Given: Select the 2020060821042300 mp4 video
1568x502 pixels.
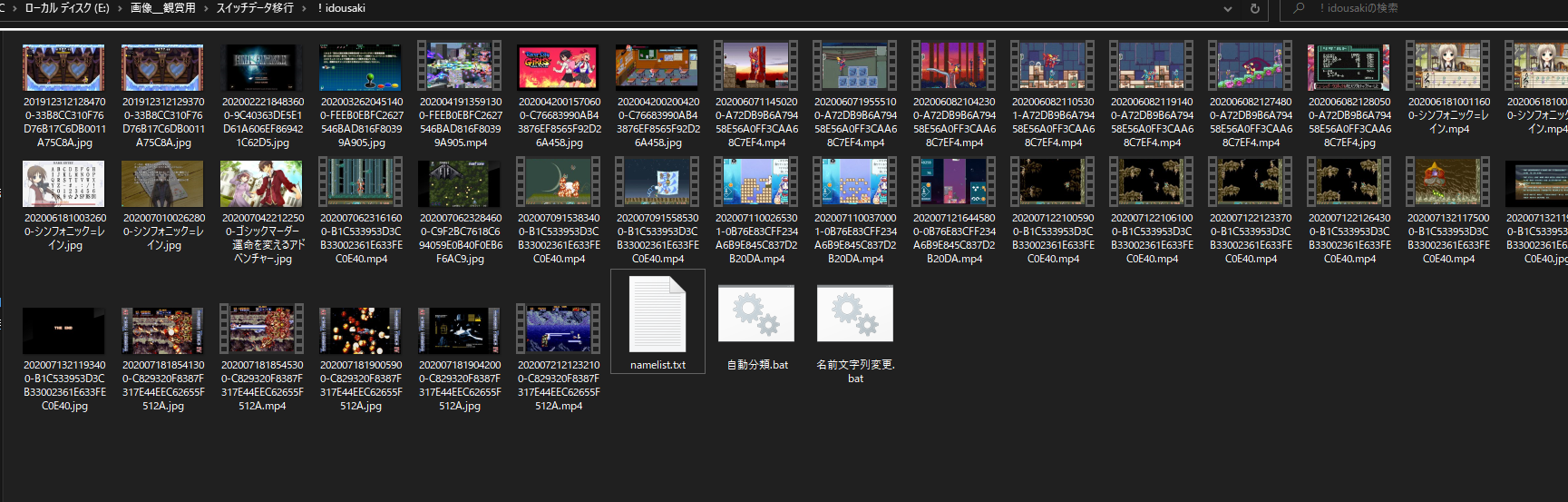Looking at the screenshot, I should (954, 67).
